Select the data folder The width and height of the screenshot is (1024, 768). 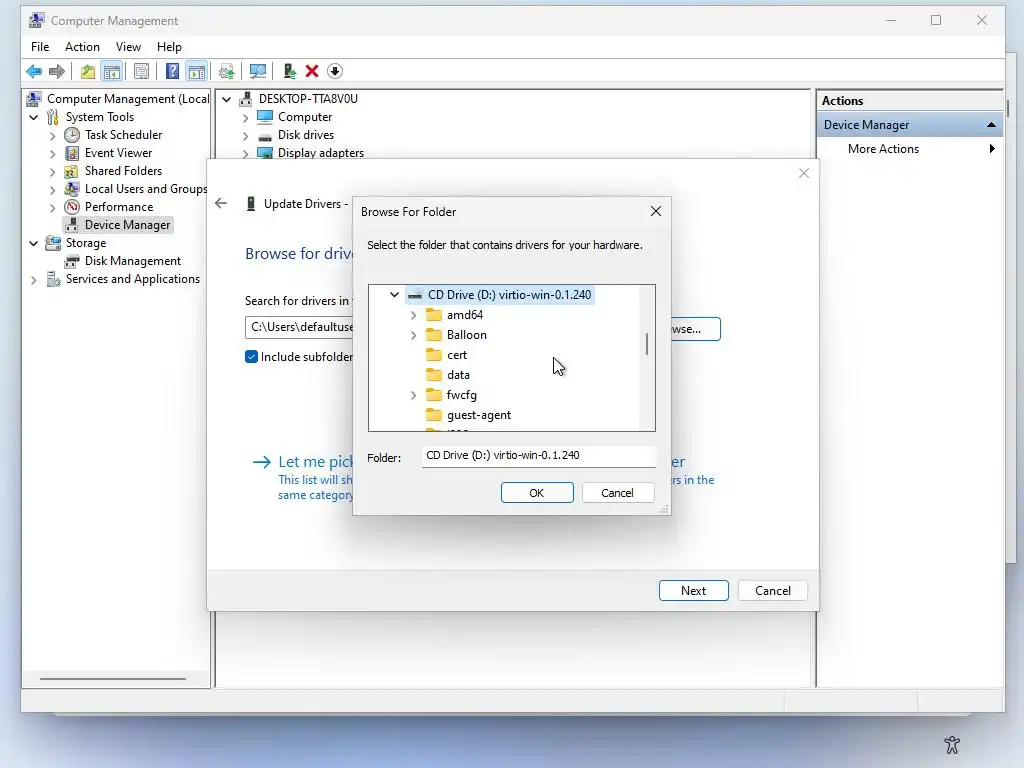[x=458, y=375]
